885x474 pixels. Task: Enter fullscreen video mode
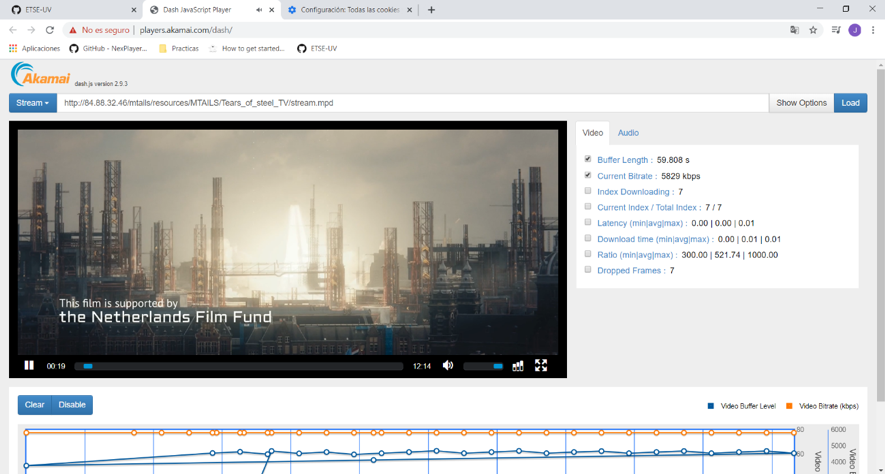coord(541,365)
